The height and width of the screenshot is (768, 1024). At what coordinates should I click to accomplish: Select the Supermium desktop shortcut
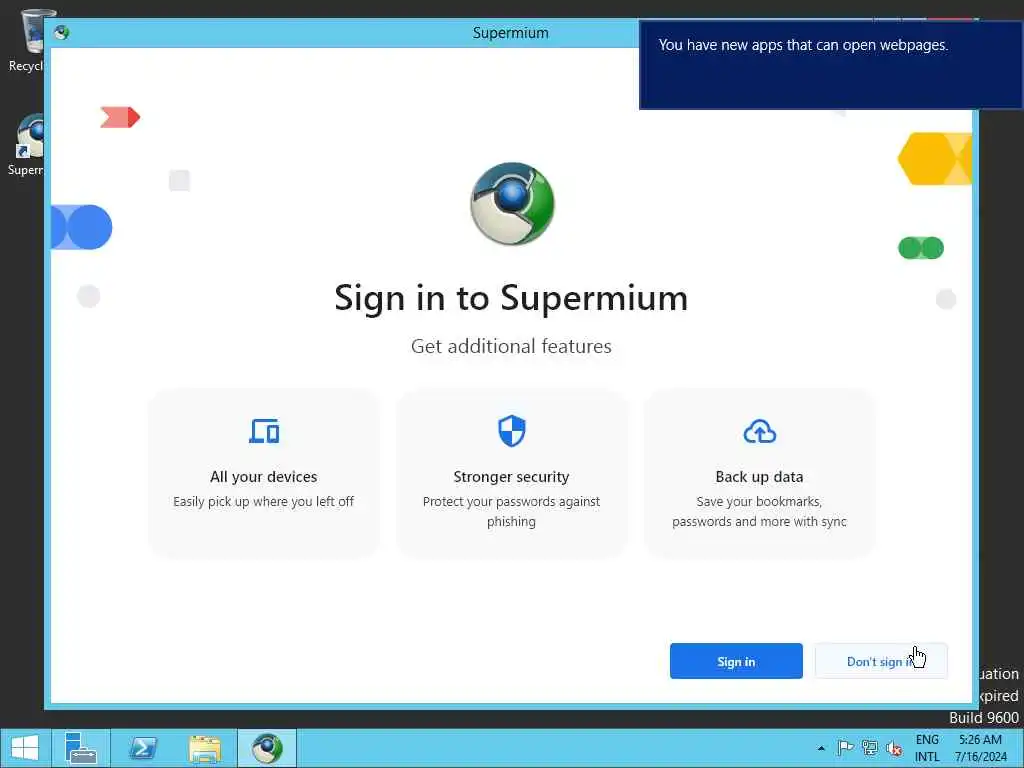tap(26, 145)
